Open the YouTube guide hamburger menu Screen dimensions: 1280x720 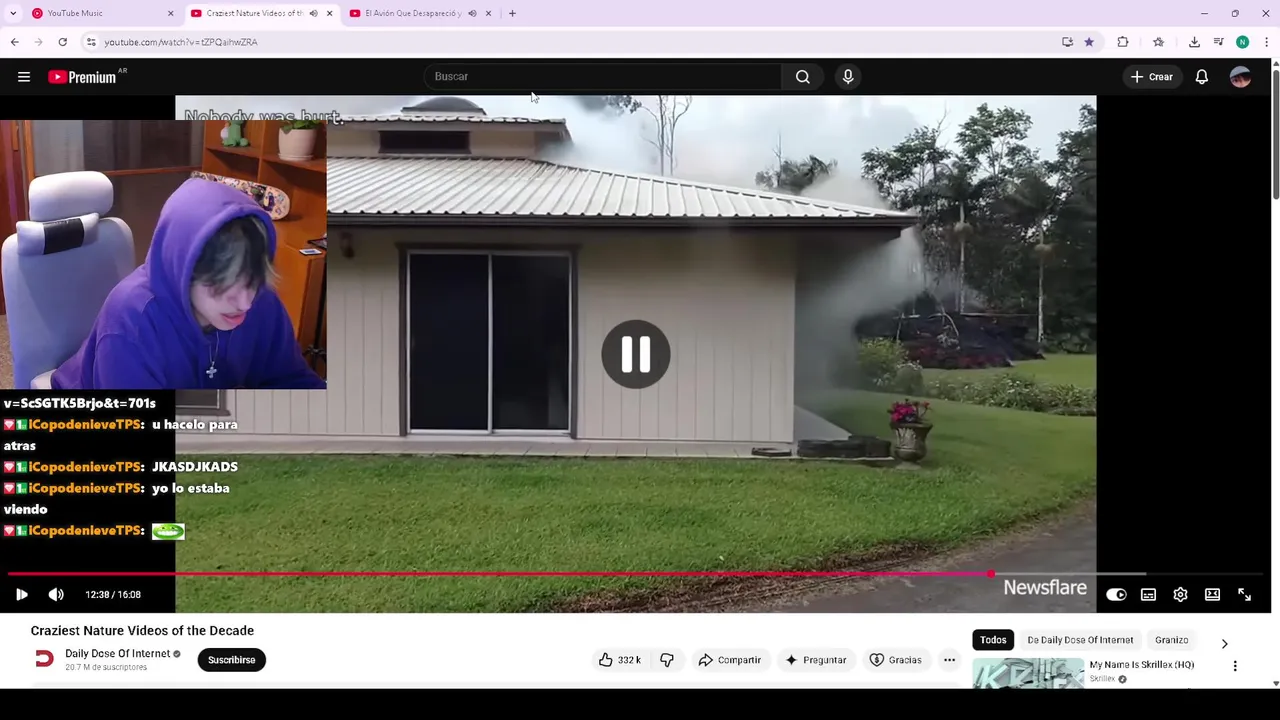coord(24,77)
